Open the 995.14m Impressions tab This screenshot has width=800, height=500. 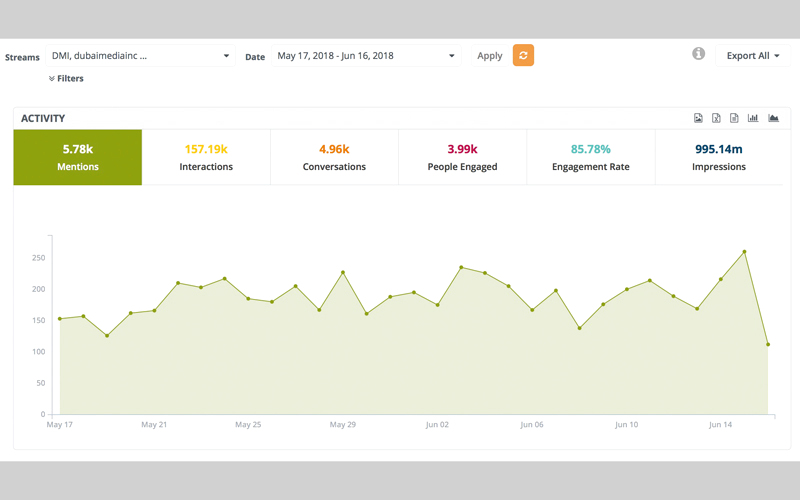coord(718,157)
